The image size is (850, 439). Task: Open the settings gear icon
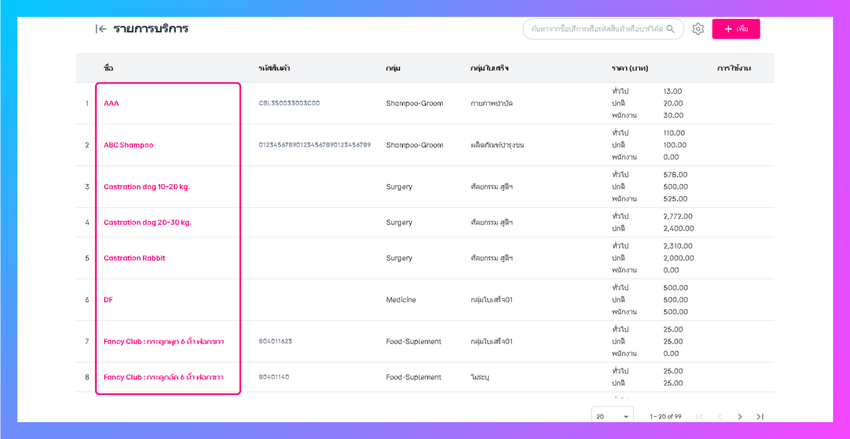click(x=698, y=29)
